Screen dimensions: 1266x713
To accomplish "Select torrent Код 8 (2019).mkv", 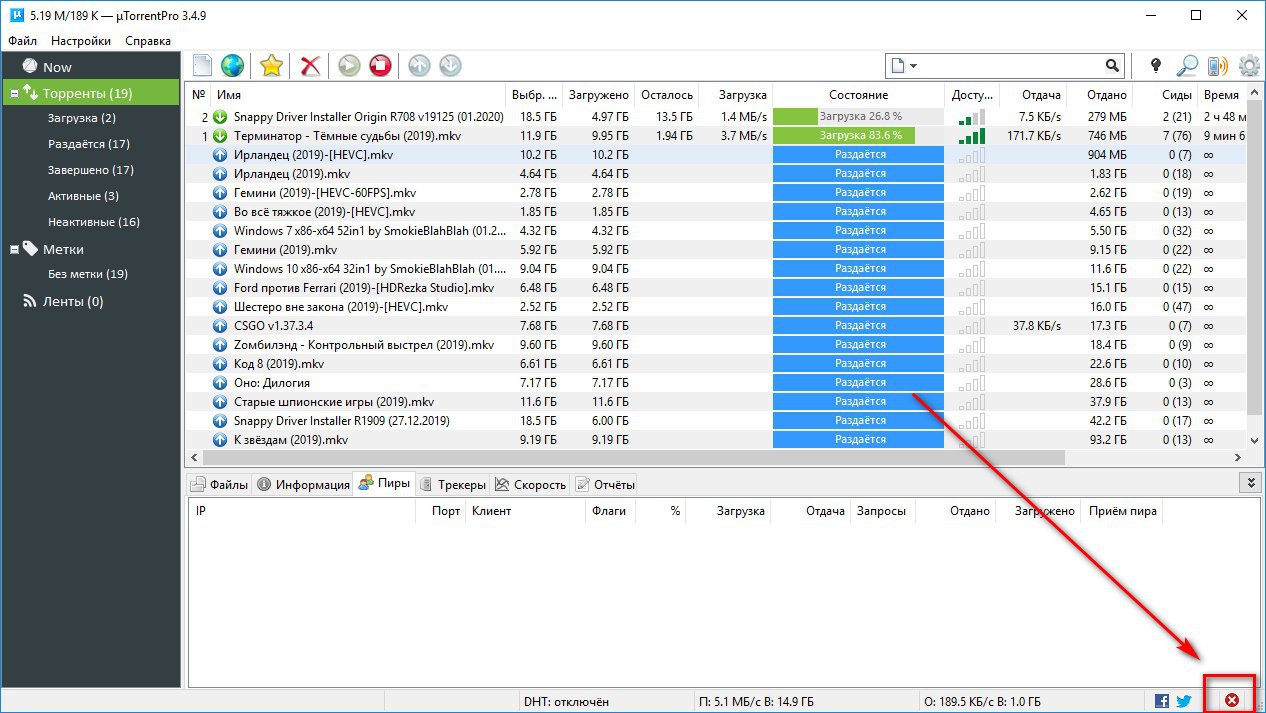I will pyautogui.click(x=279, y=363).
